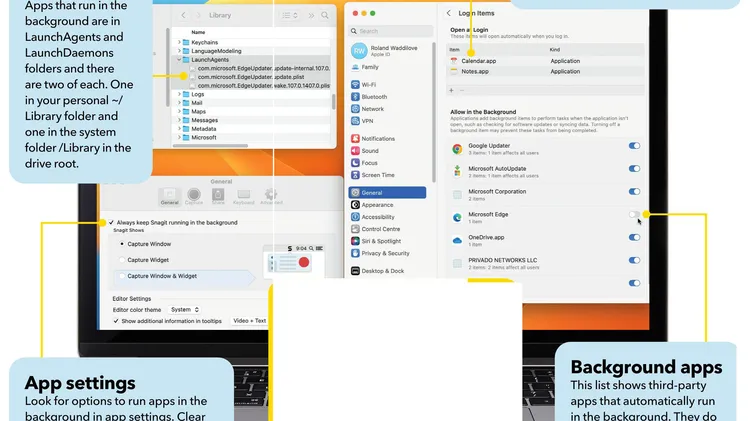This screenshot has width=750, height=421.
Task: Collapse the LaunchAgents folder
Action: coord(179,60)
